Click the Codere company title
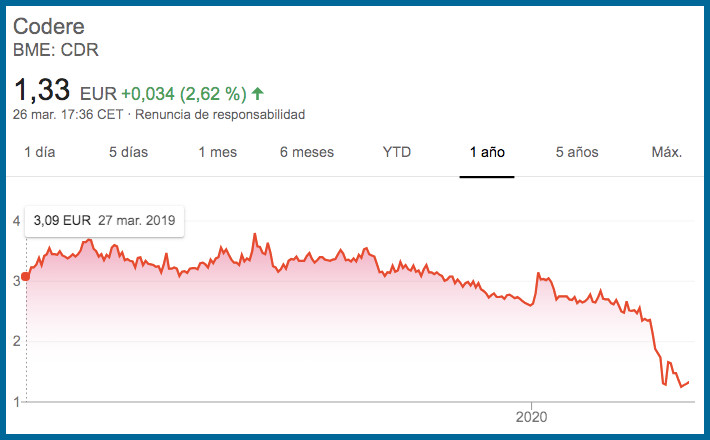The height and width of the screenshot is (440, 710). pyautogui.click(x=49, y=26)
